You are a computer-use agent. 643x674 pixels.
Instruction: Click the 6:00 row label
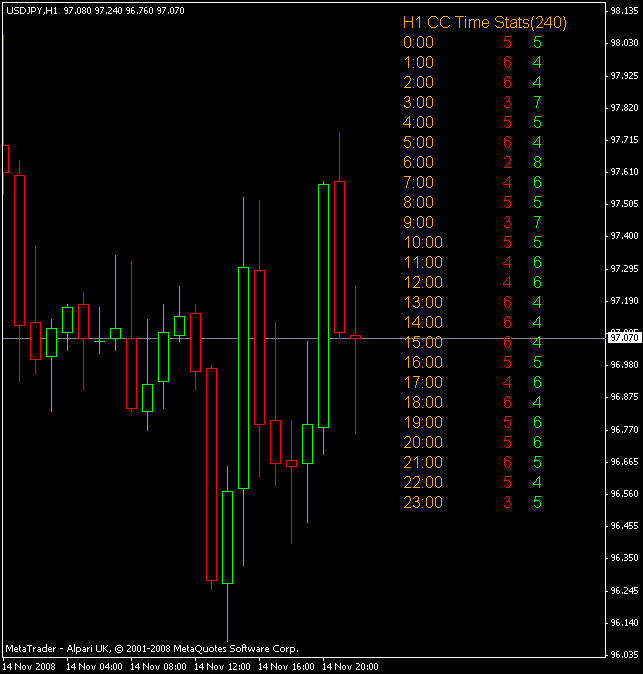[x=418, y=162]
